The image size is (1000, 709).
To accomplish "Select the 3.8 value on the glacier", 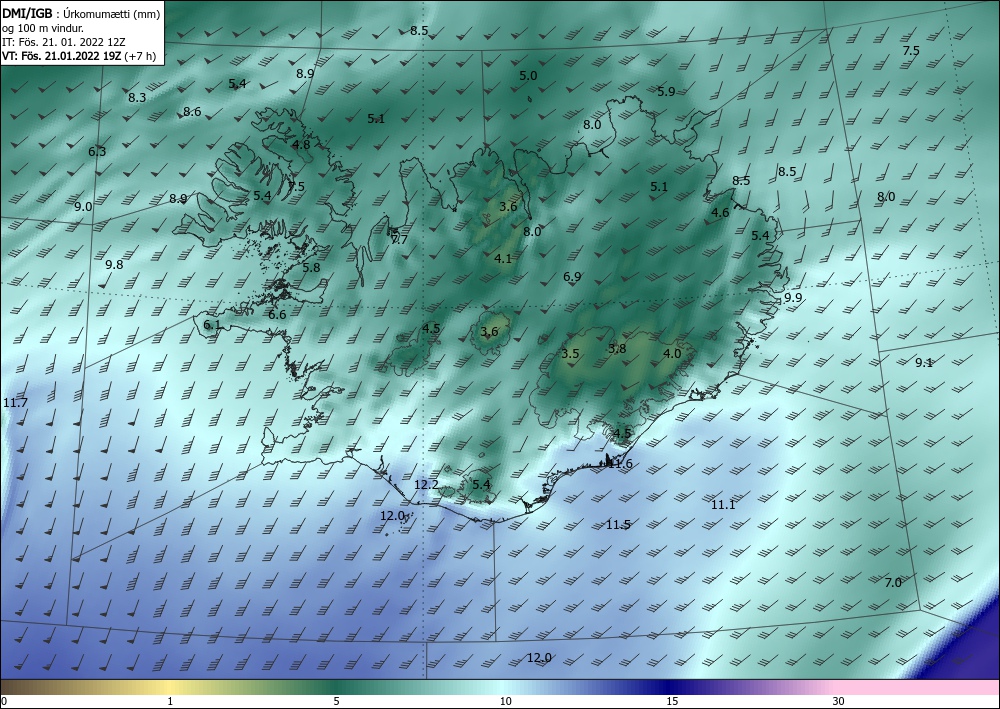I will tap(617, 349).
